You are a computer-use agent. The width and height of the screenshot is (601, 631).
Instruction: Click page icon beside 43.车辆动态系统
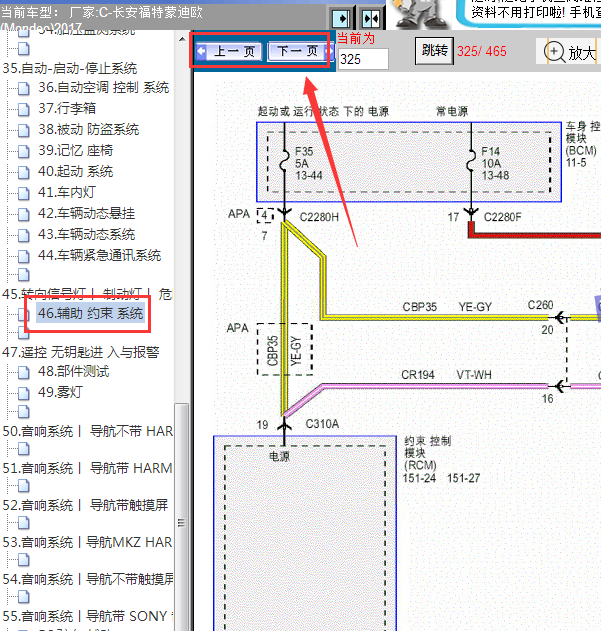(24, 235)
